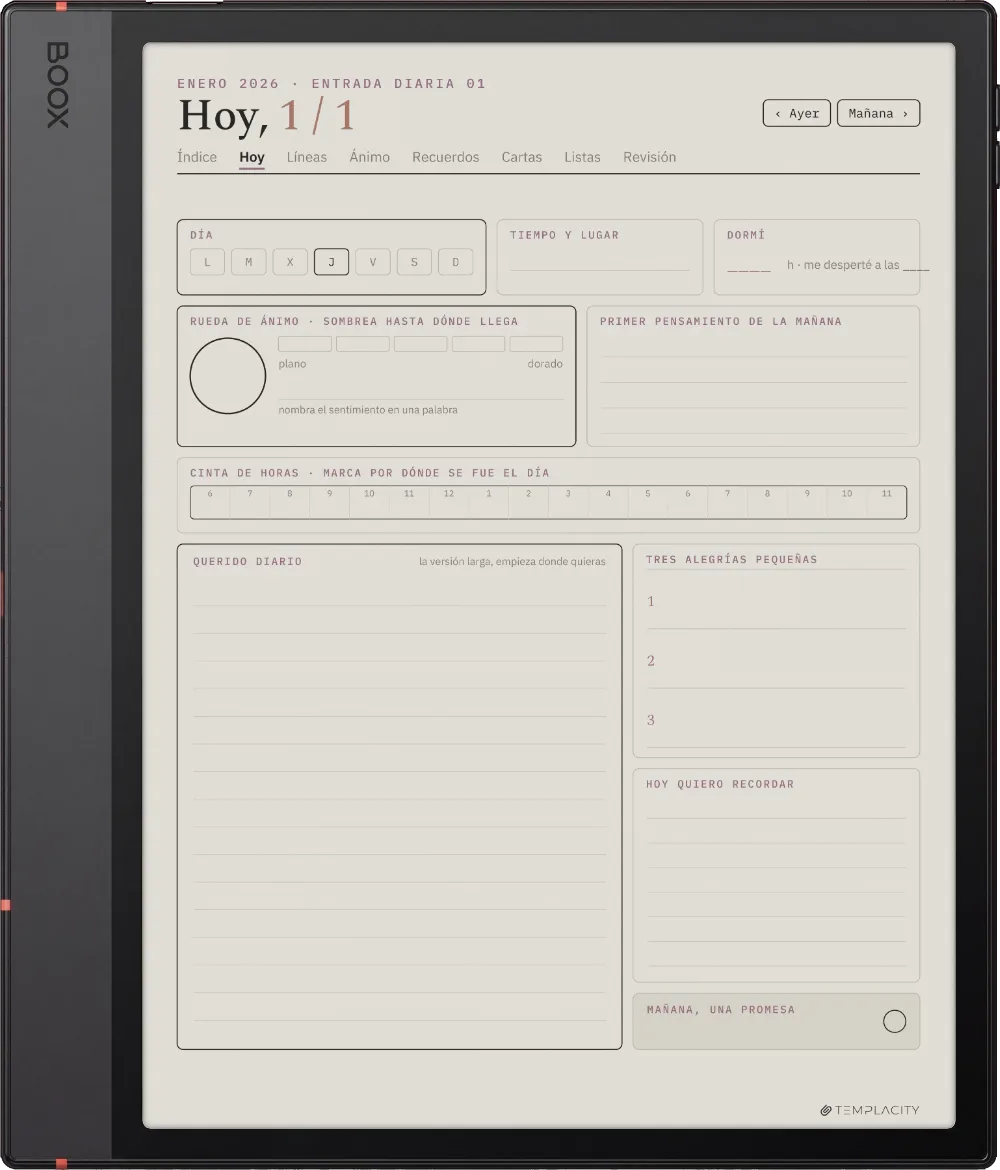Tap 'la versión larga, empieza donde quieras' text
1000x1170 pixels.
click(x=512, y=562)
